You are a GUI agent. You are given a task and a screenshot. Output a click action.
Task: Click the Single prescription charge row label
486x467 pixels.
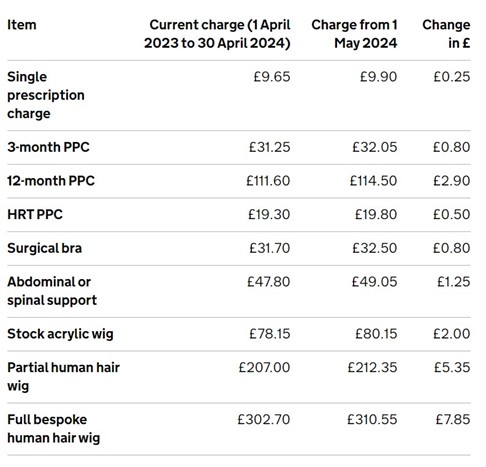(46, 95)
